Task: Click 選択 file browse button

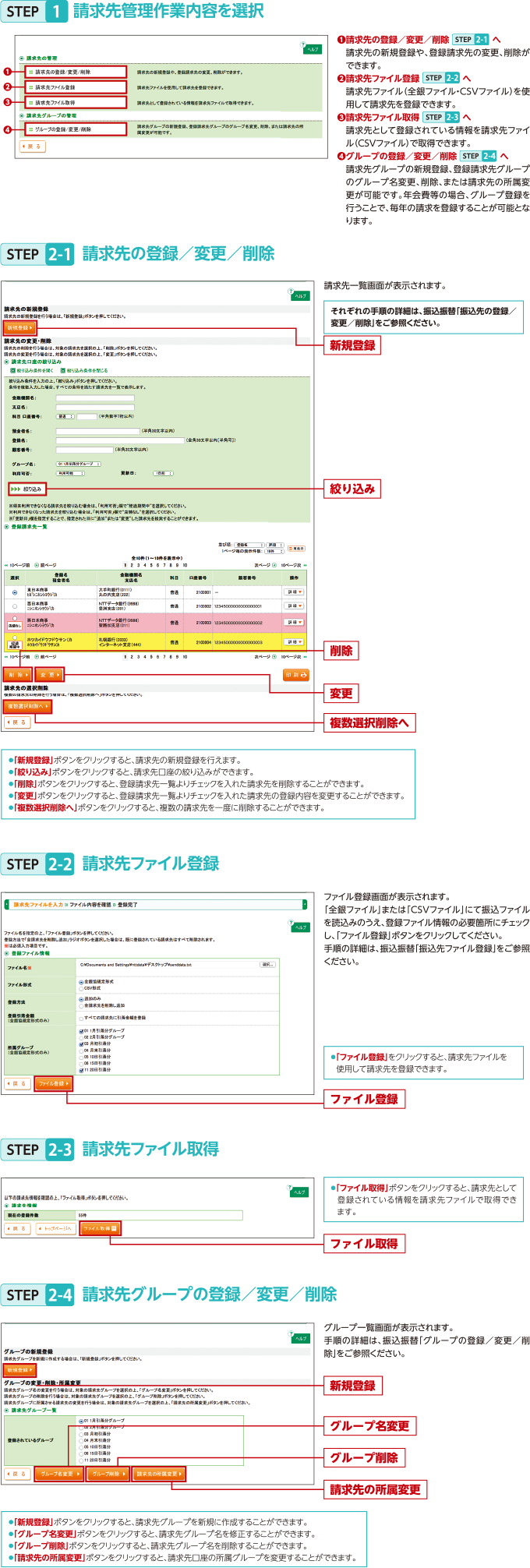Action: point(267,964)
